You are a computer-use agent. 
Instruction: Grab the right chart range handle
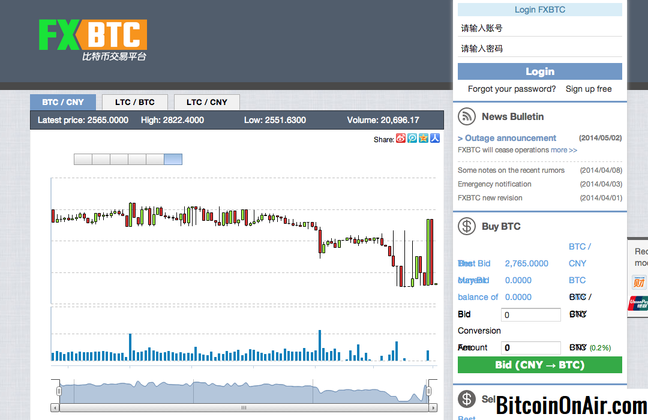click(429, 391)
